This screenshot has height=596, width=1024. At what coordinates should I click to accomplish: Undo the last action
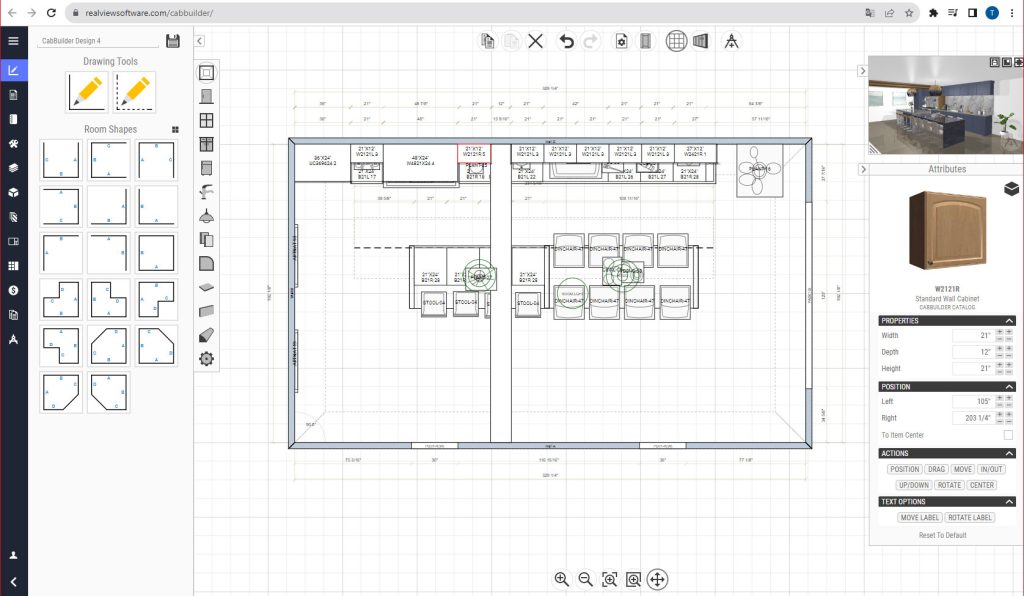click(566, 41)
